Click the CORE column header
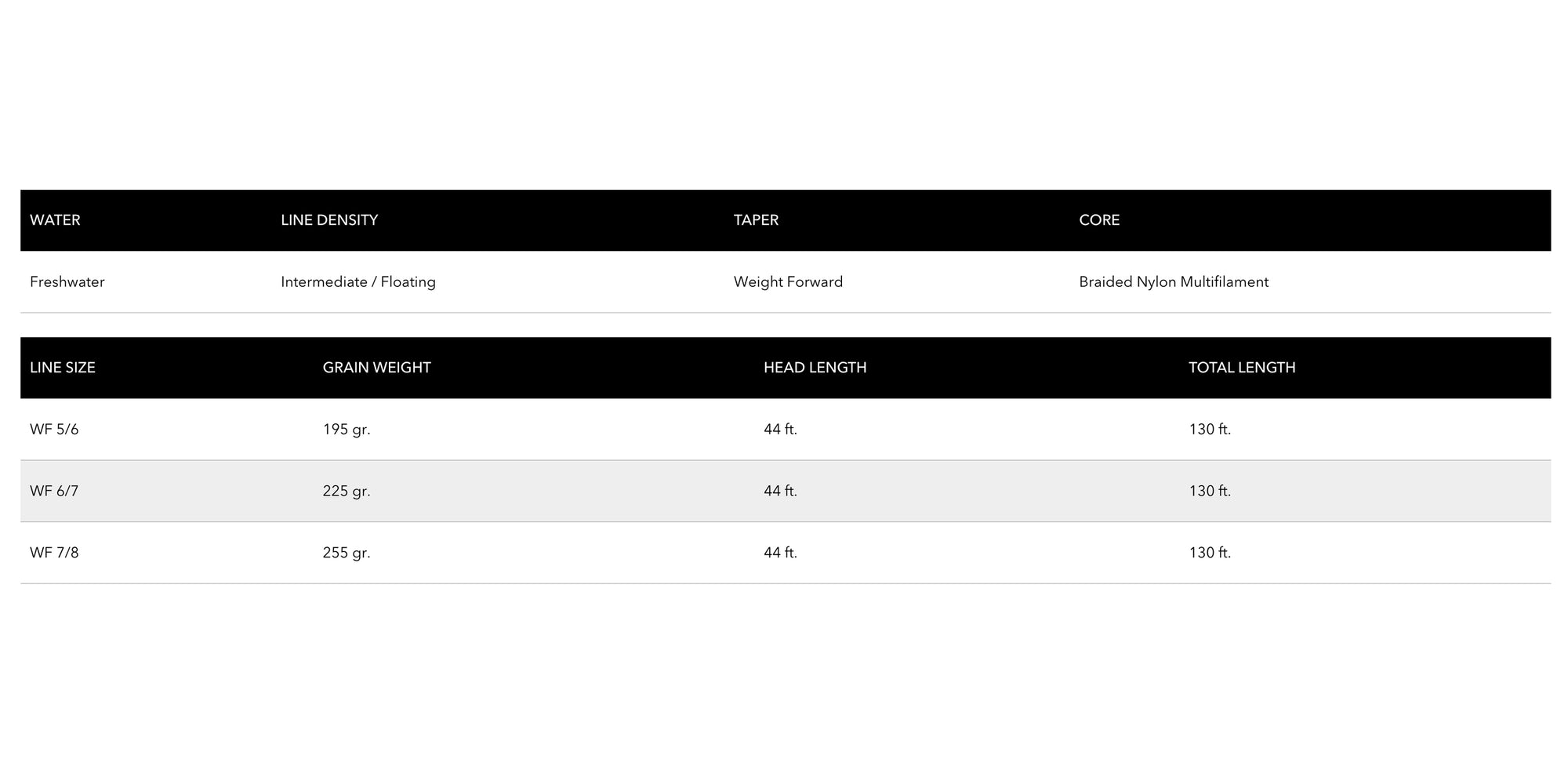 pyautogui.click(x=1099, y=220)
